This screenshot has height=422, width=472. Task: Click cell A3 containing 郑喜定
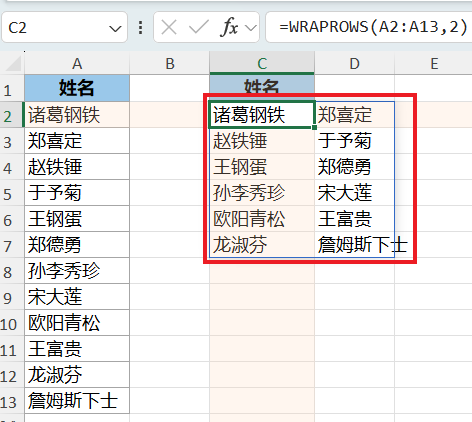77,141
